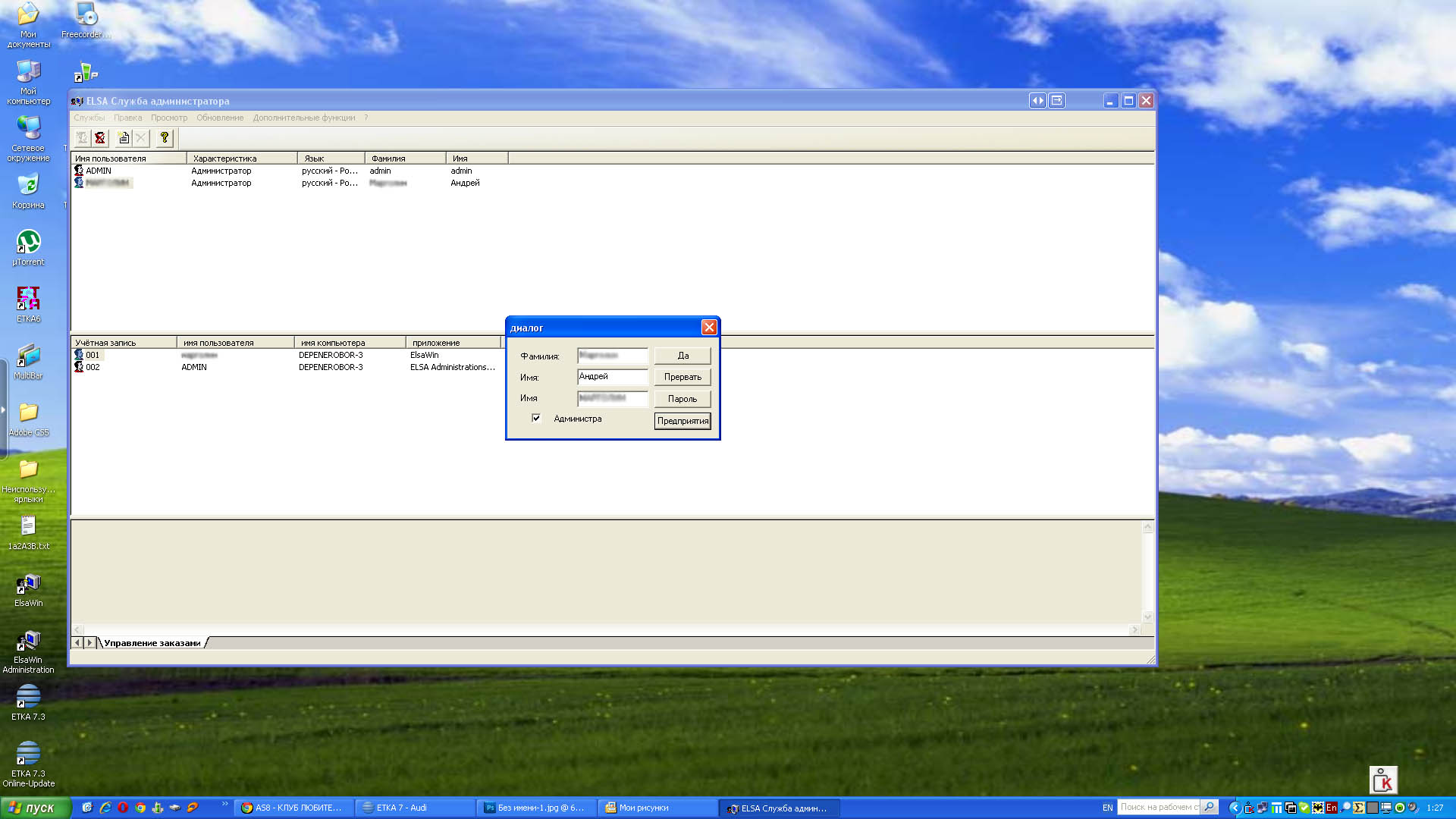1456x819 pixels.
Task: Open the µTorrent desktop shortcut
Action: coord(28,247)
